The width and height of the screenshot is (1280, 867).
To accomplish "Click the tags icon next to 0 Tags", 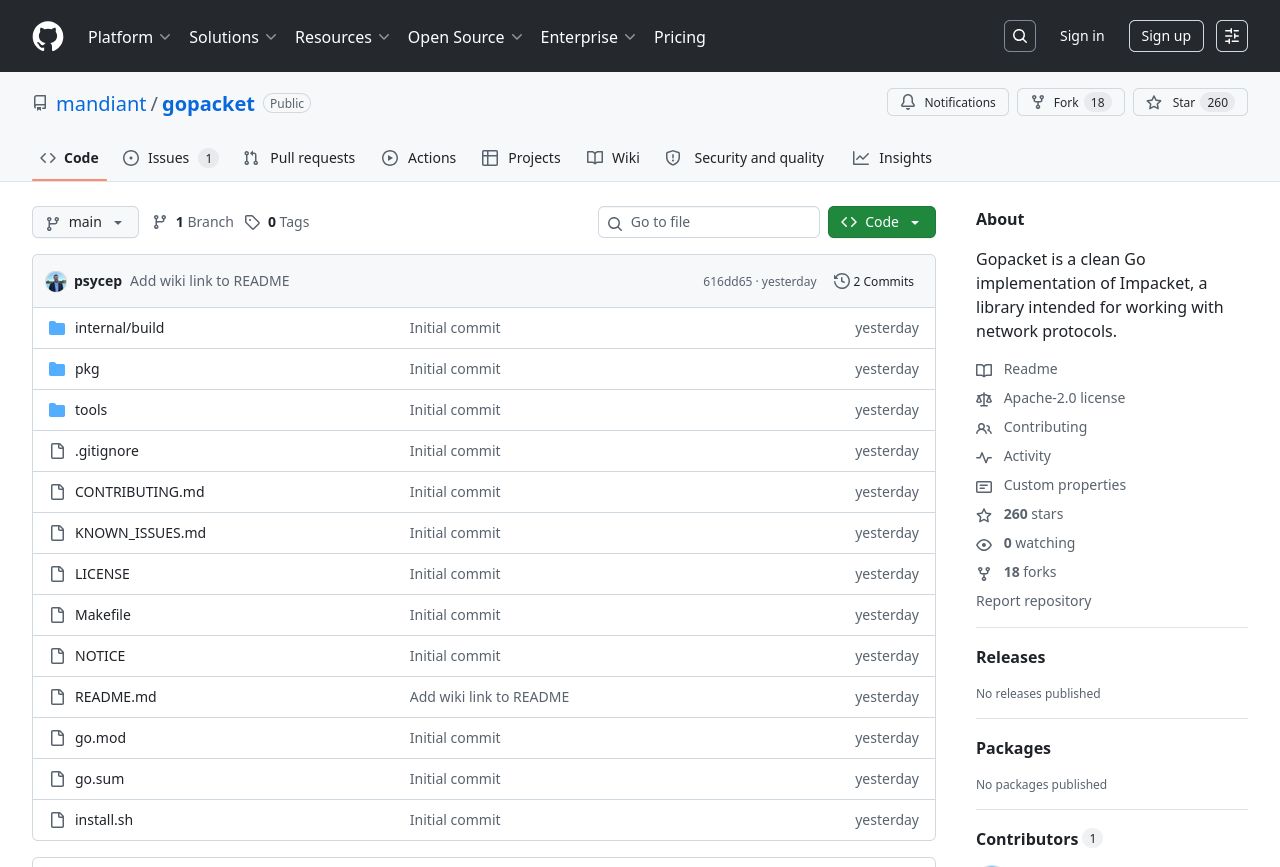I will coord(253,222).
